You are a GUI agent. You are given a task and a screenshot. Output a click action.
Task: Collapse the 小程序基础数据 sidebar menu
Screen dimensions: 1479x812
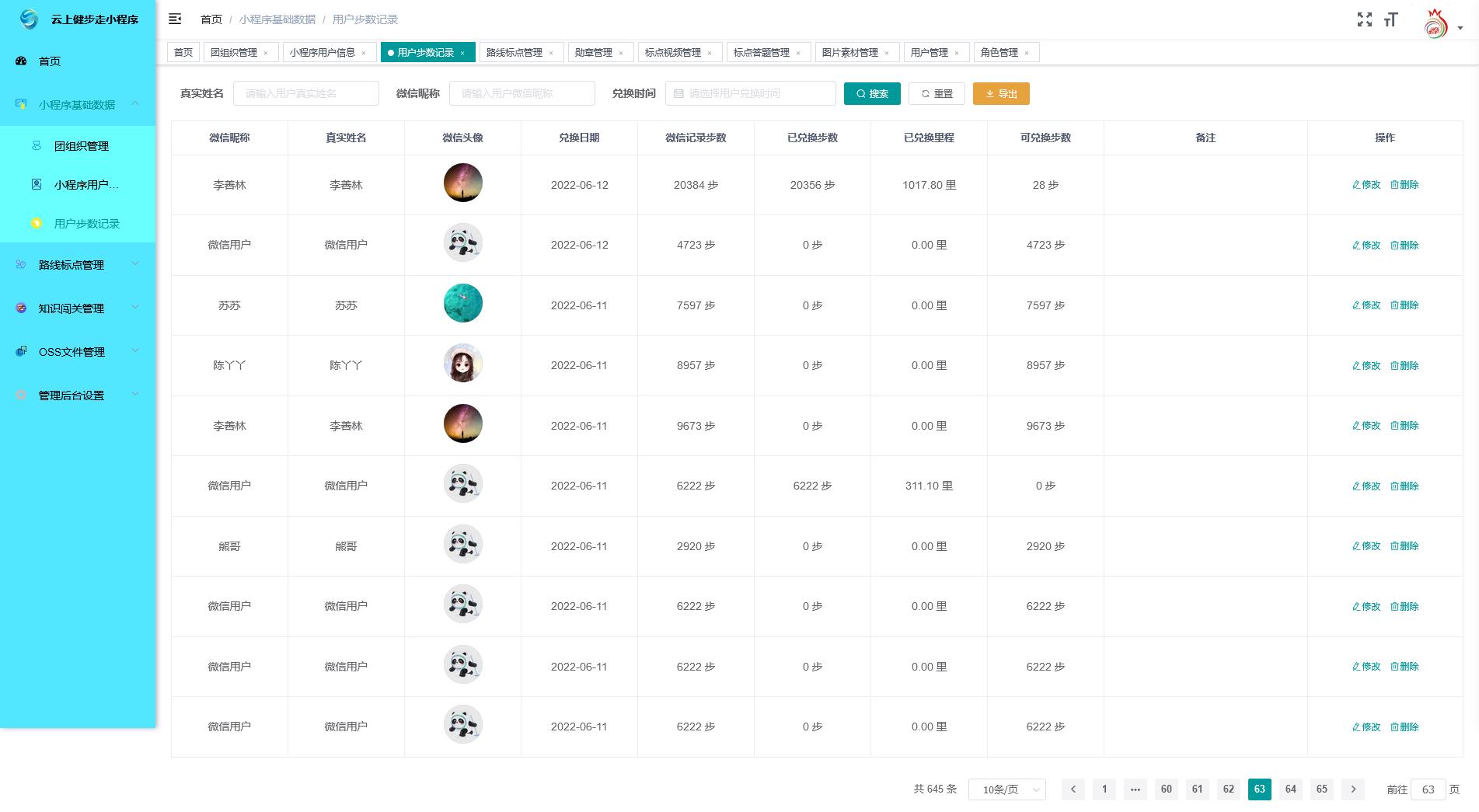[78, 104]
